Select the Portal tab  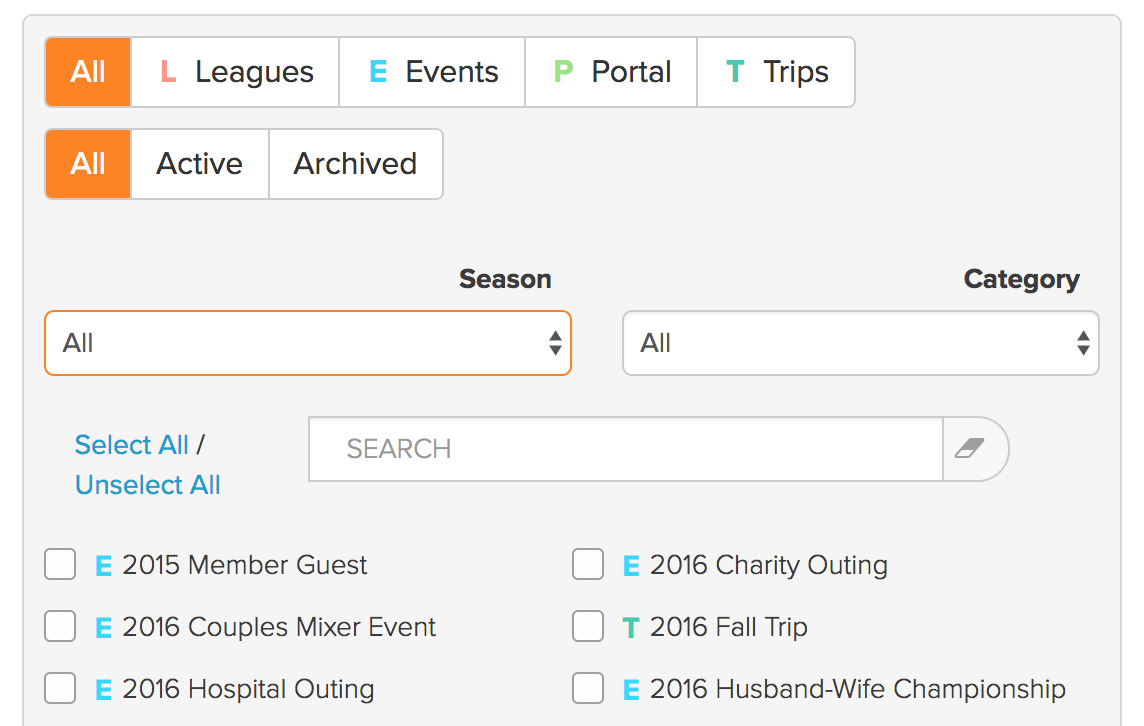point(611,72)
